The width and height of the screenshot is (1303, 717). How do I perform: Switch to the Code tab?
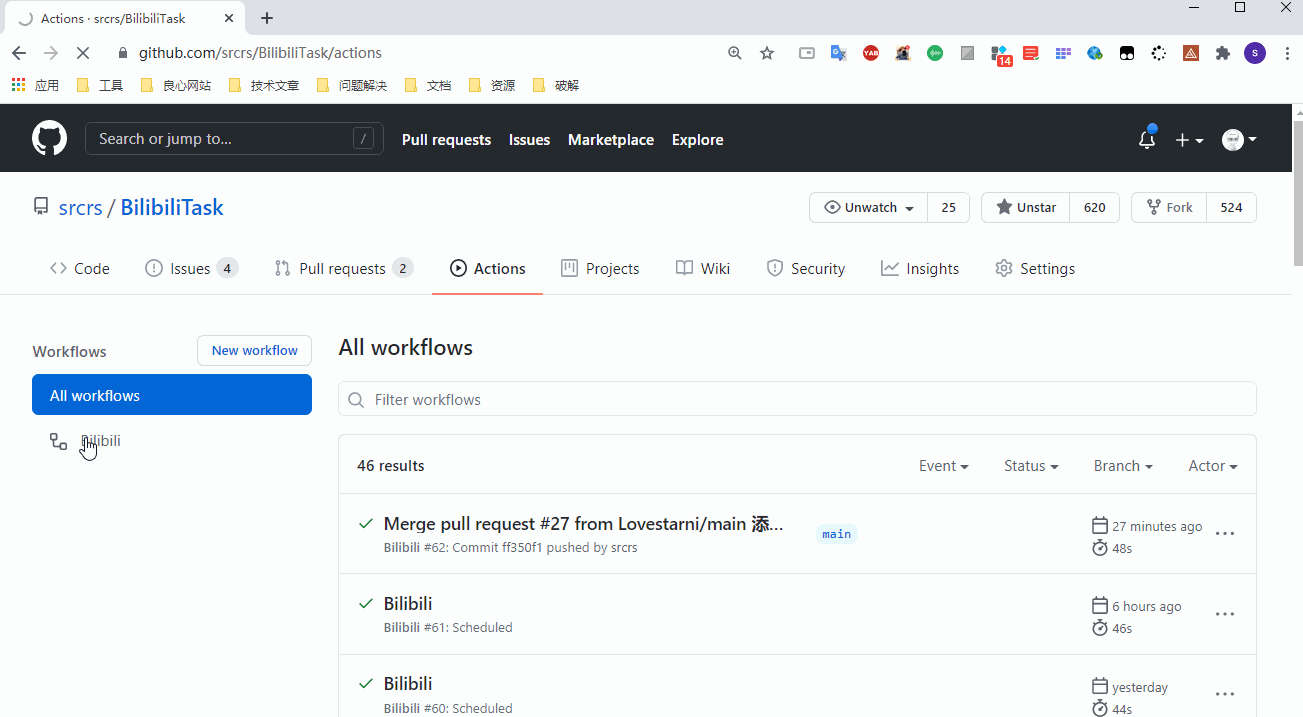(x=80, y=268)
